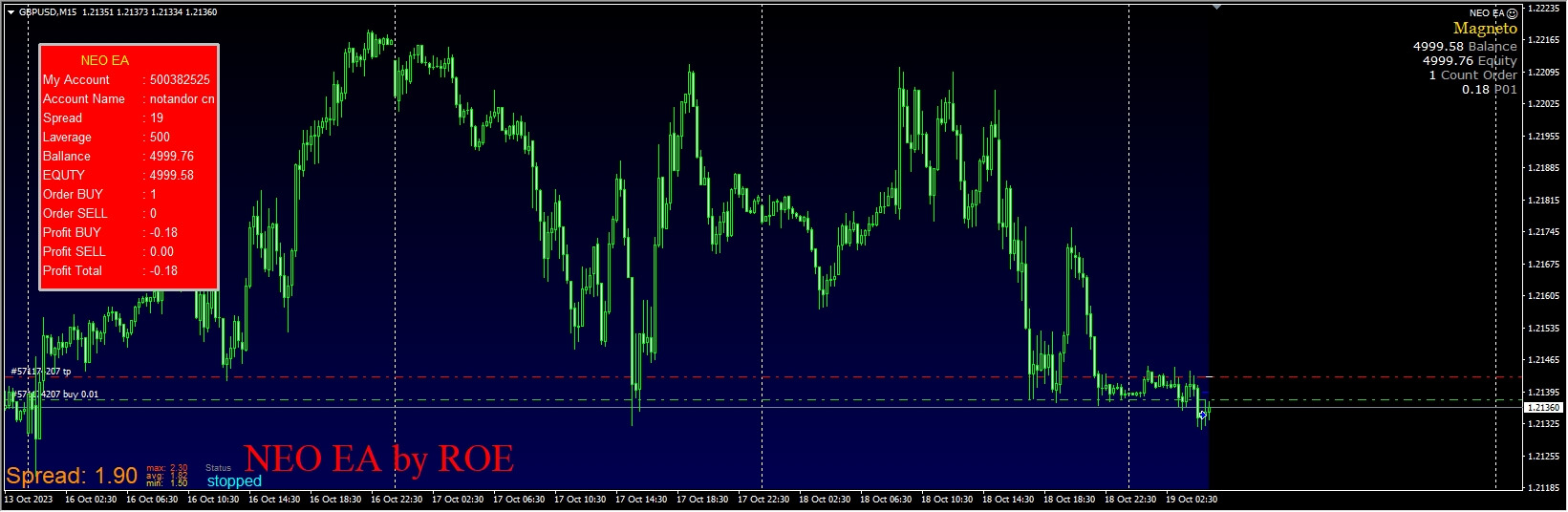This screenshot has height=512, width=1568.
Task: Click the Spread value 19 in red panel
Action: pyautogui.click(x=157, y=117)
